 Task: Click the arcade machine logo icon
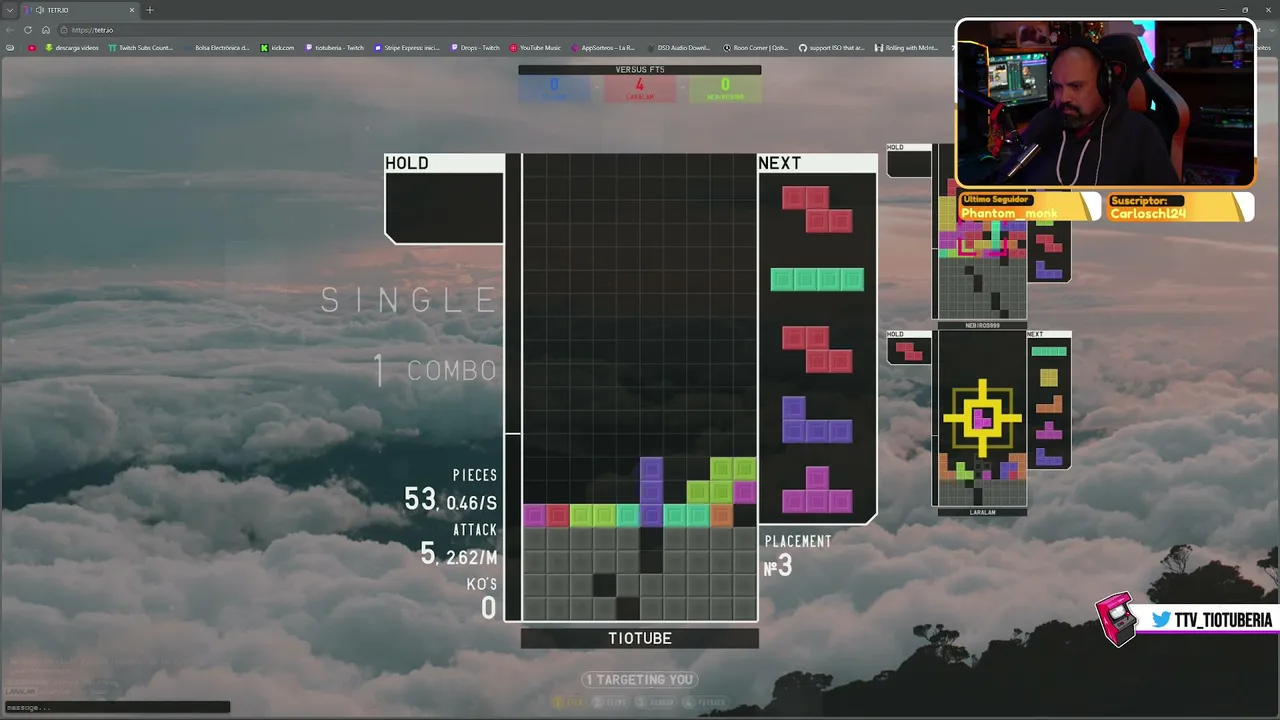pyautogui.click(x=1117, y=620)
